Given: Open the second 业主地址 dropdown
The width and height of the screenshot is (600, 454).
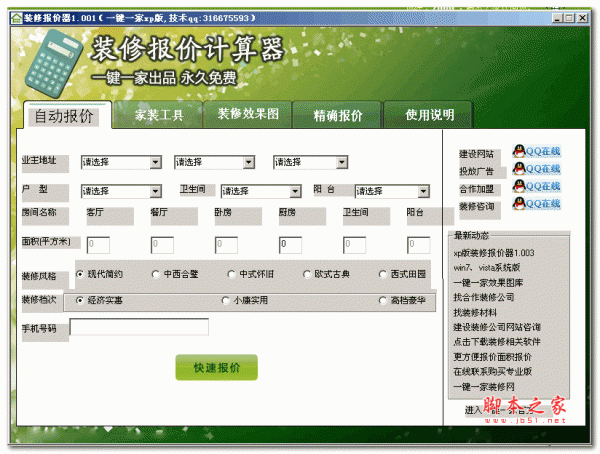Looking at the screenshot, I should pyautogui.click(x=214, y=162).
